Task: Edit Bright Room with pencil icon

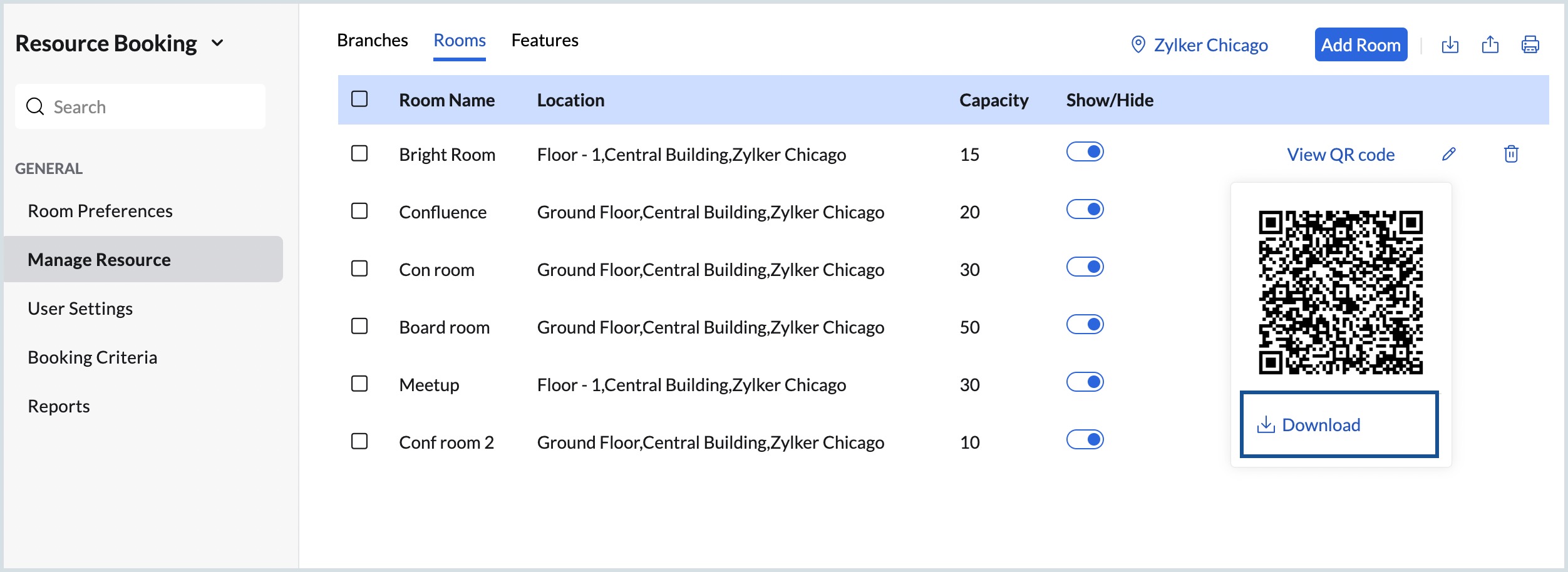Action: [1448, 154]
